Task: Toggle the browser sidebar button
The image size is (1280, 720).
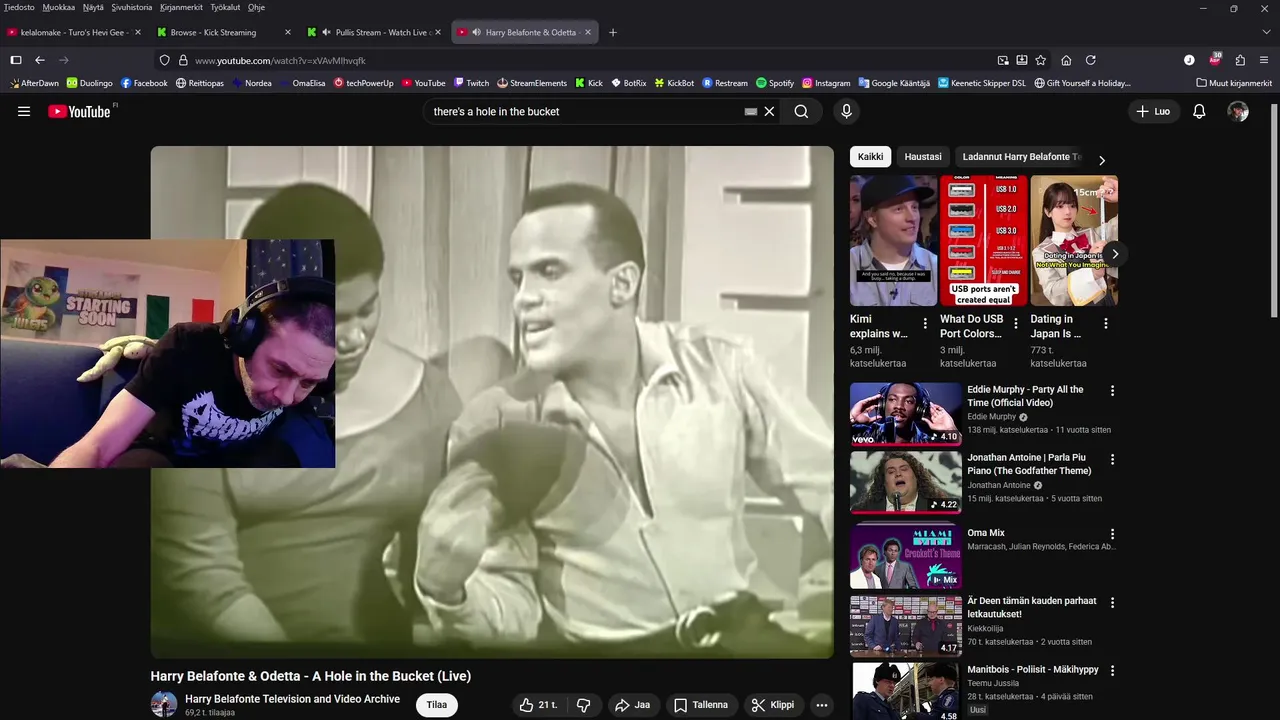Action: pos(16,60)
